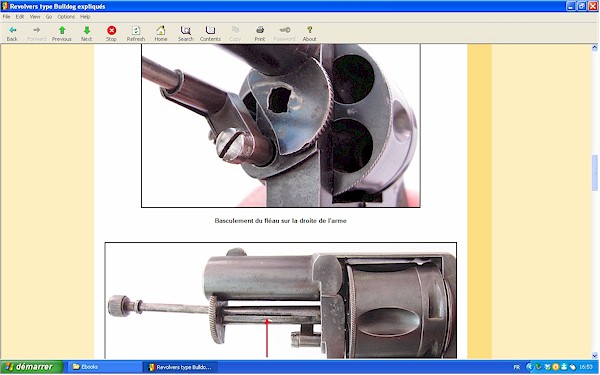Go back with the Back arrow button
600x375 pixels.
point(12,34)
